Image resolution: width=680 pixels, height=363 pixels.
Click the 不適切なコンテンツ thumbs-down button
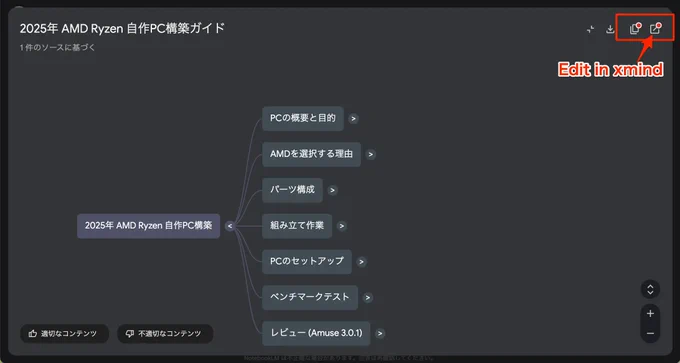click(165, 334)
